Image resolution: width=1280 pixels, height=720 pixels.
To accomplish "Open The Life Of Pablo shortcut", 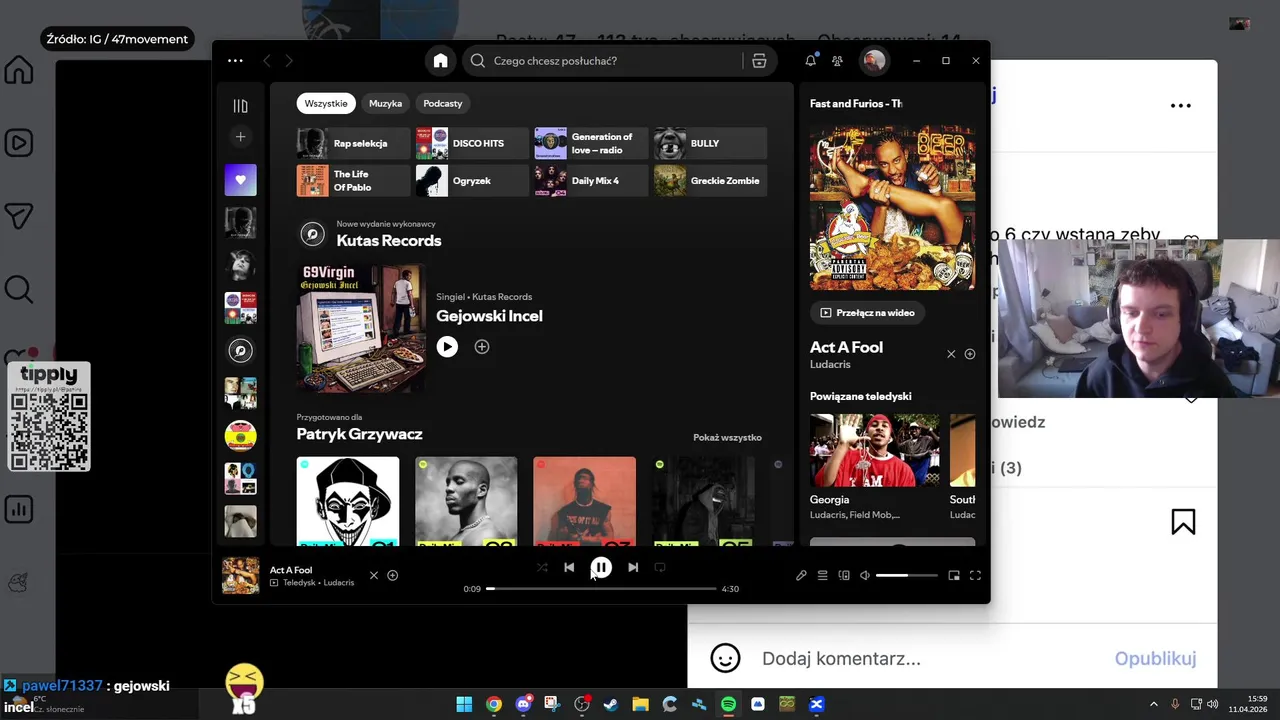I will [353, 181].
